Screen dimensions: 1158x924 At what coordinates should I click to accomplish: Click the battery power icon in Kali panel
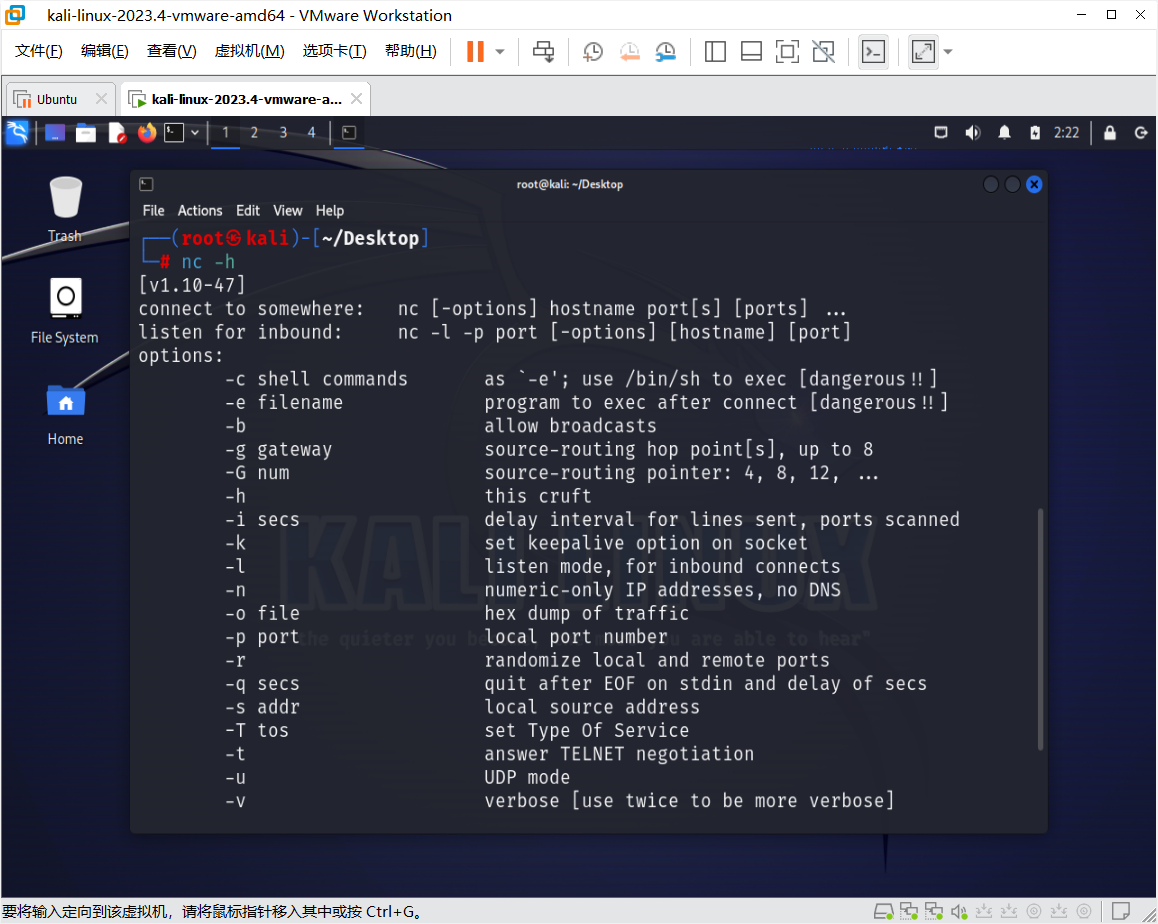click(1035, 133)
